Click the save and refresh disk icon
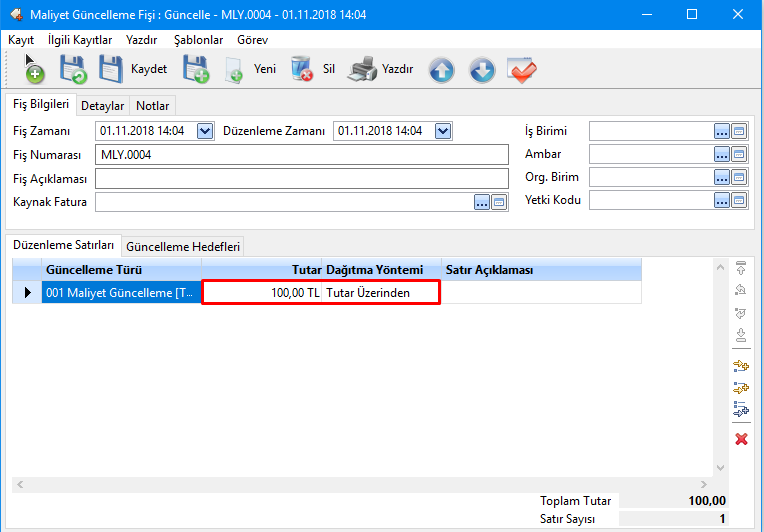Viewport: 764px width, 532px height. click(x=72, y=69)
